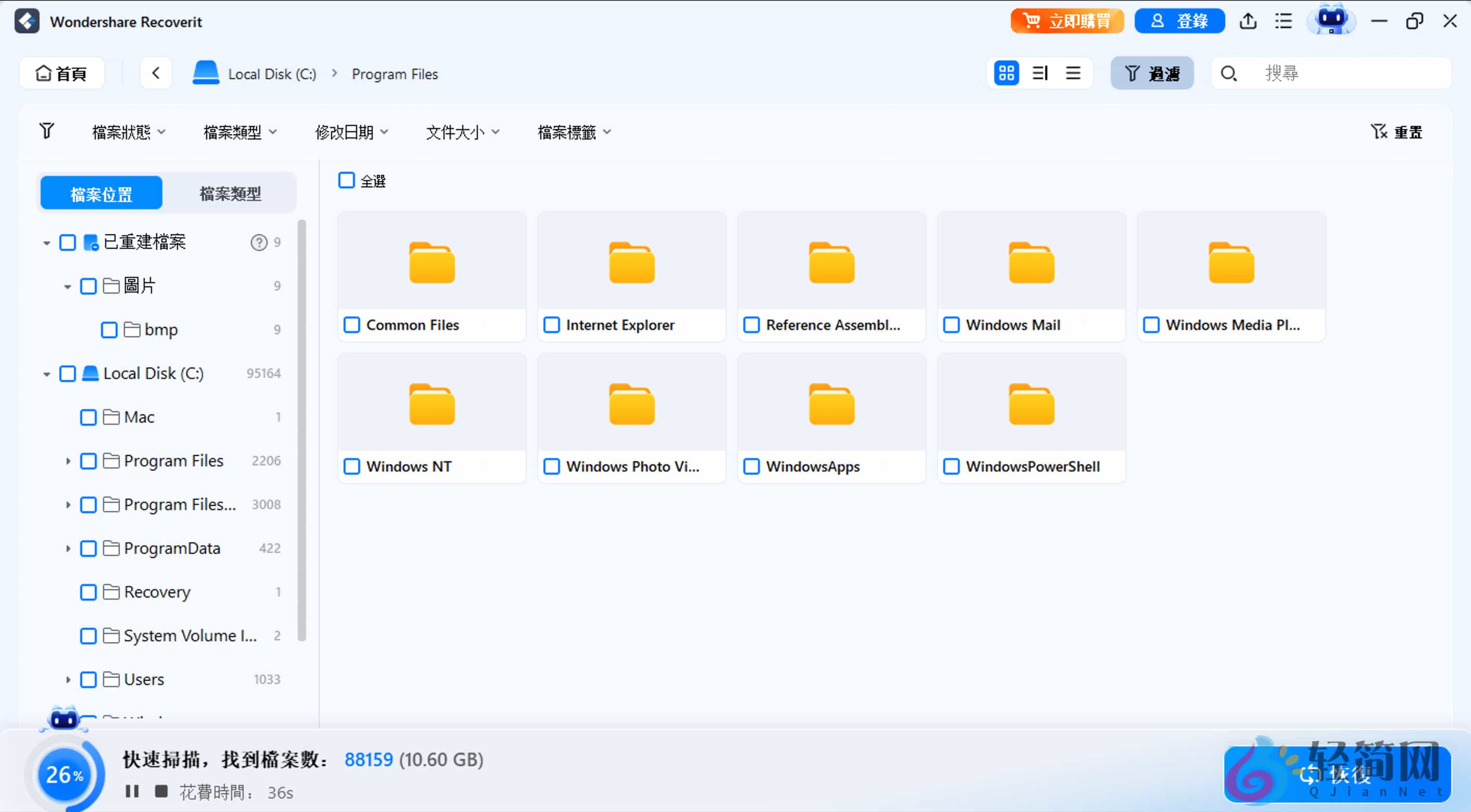The width and height of the screenshot is (1471, 812).
Task: Check the Common Files folder checkbox
Action: [x=352, y=324]
